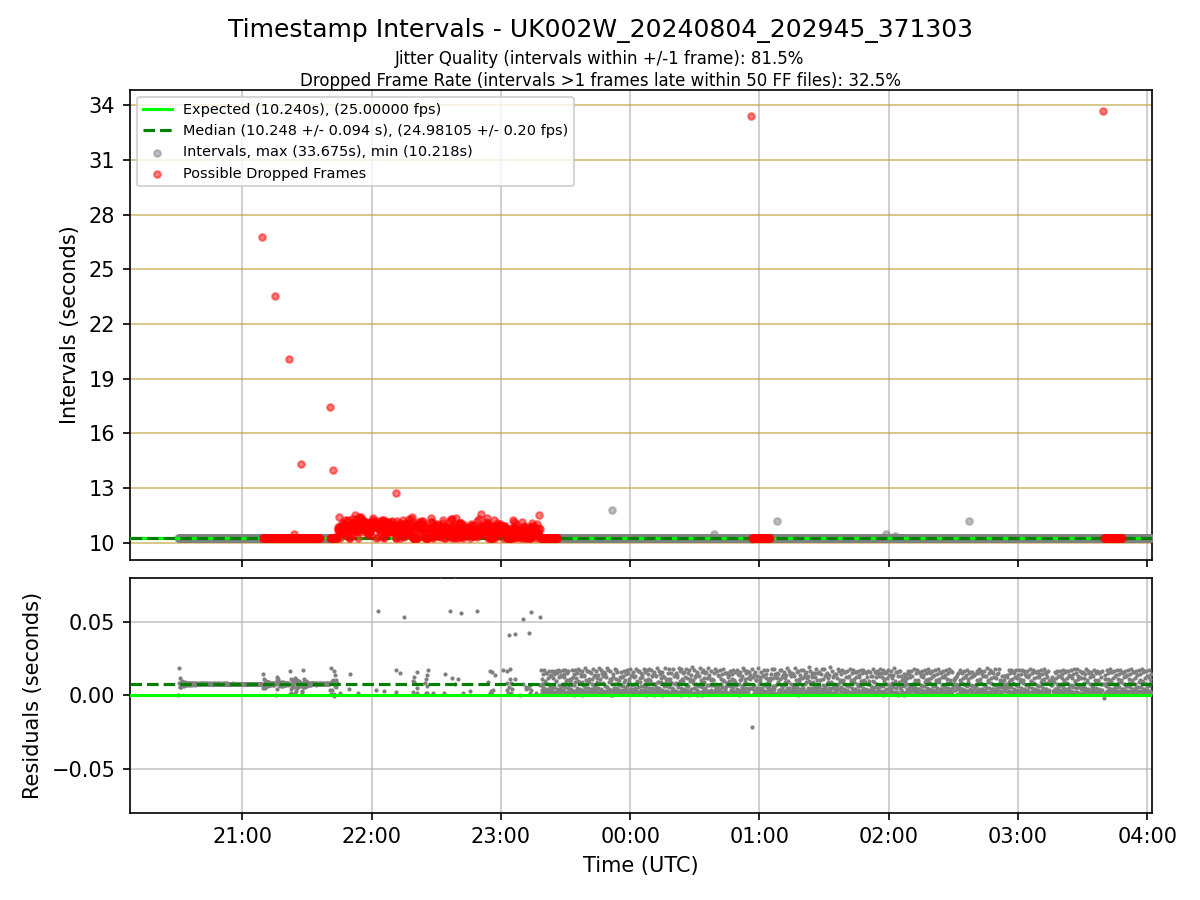Screen dimensions: 1200x900
Task: Click the x-axis tick label '23:00'
Action: point(501,835)
